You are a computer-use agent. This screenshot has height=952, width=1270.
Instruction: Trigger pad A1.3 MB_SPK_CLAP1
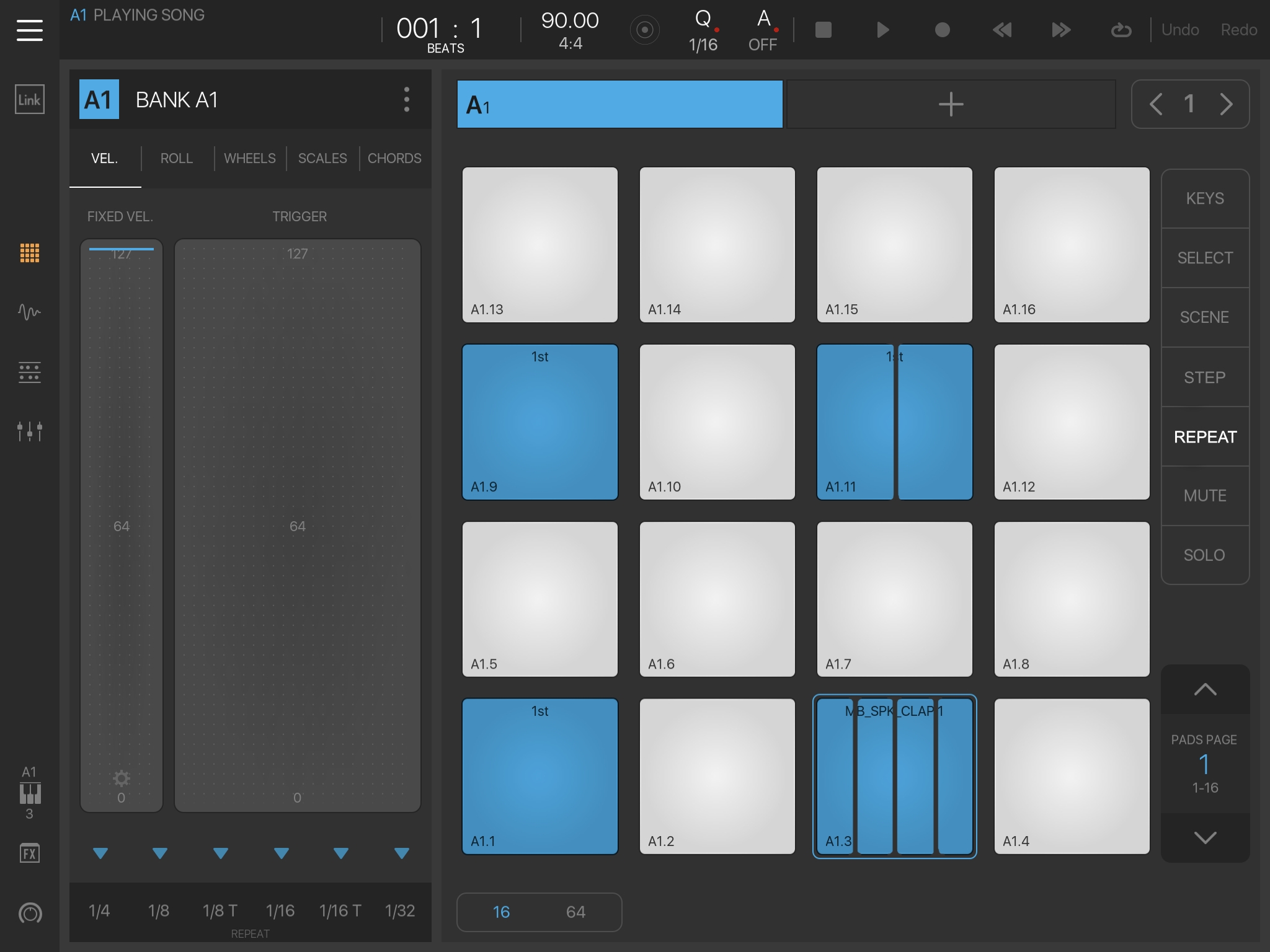tap(895, 777)
